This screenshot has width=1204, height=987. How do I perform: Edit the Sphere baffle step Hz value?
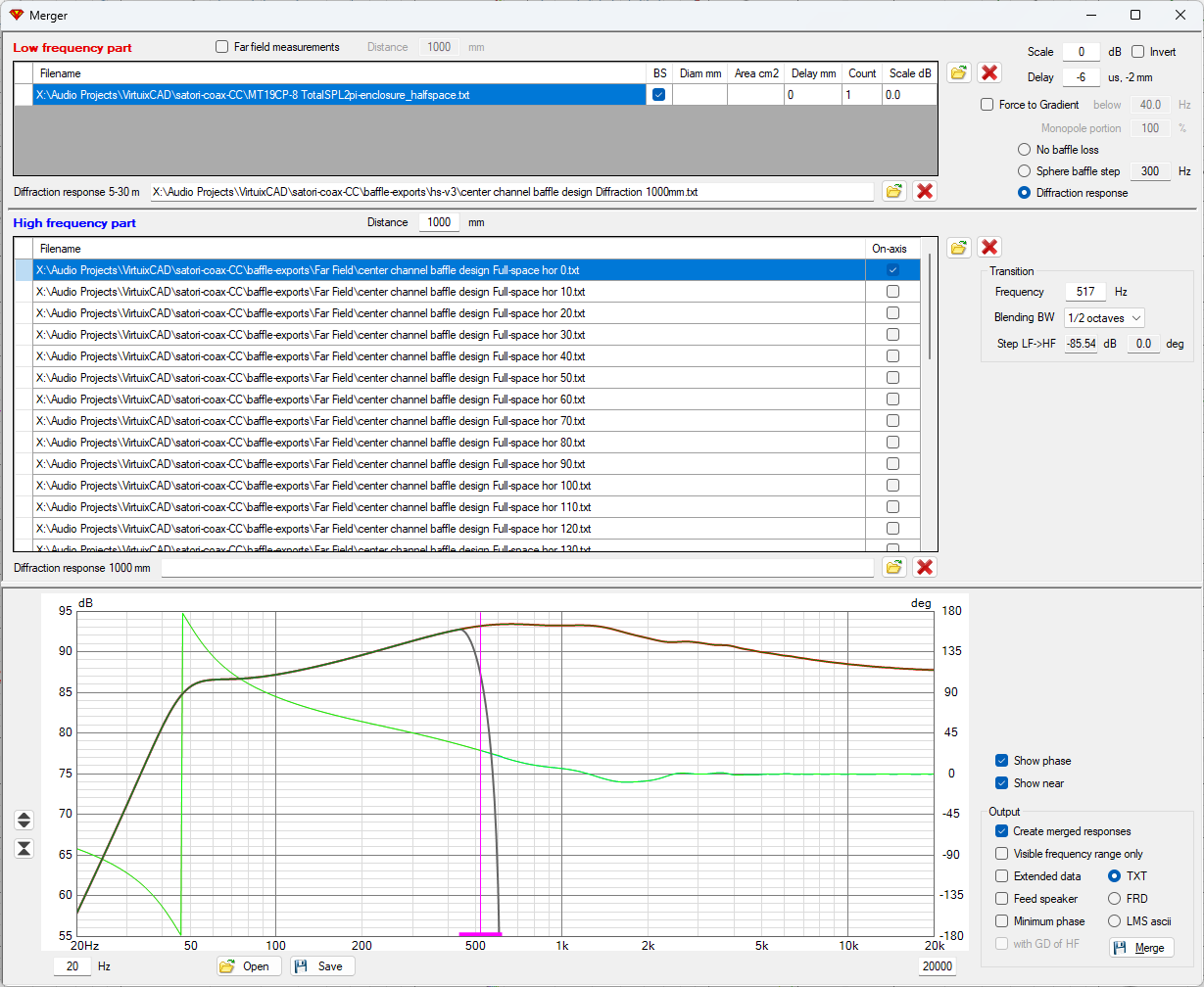1149,171
